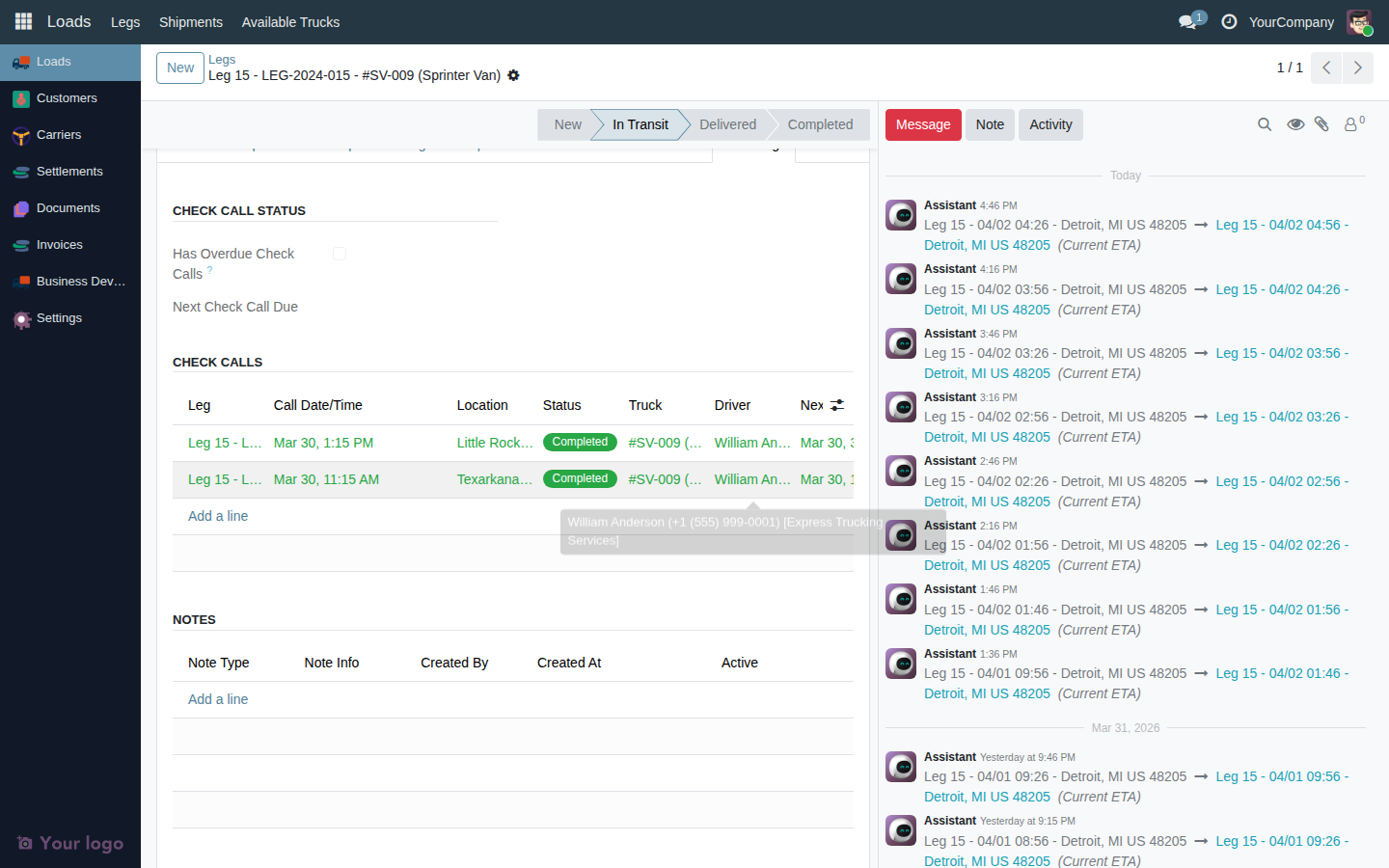This screenshot has width=1389, height=868.
Task: Click the Assistant avatar on 4:46 PM message
Action: [x=901, y=215]
